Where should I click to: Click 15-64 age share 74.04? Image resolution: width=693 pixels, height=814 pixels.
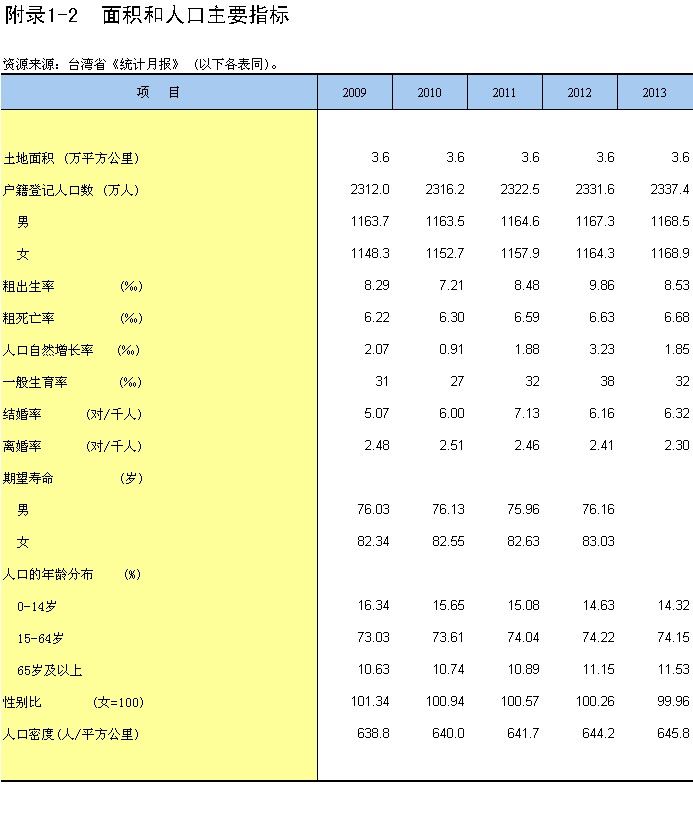click(x=523, y=637)
